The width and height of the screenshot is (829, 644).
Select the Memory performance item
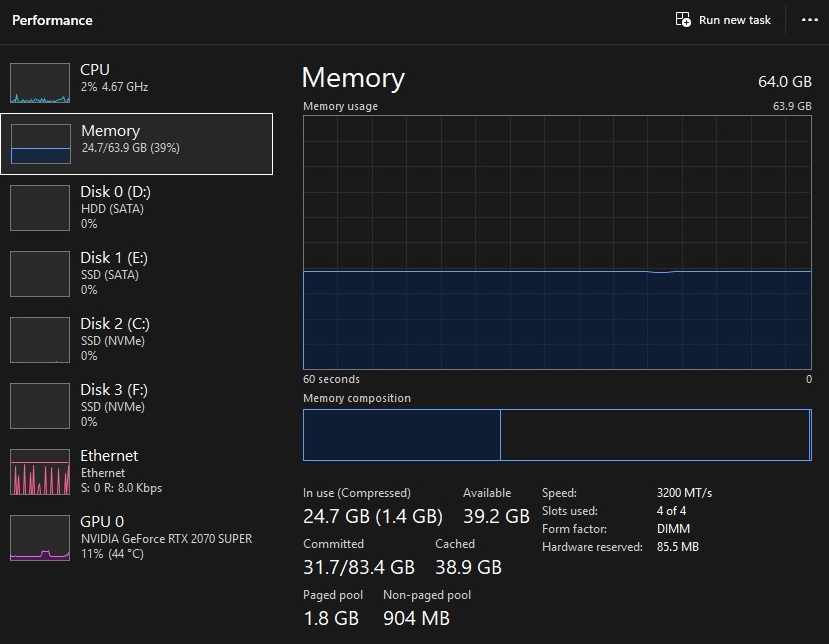click(x=136, y=144)
